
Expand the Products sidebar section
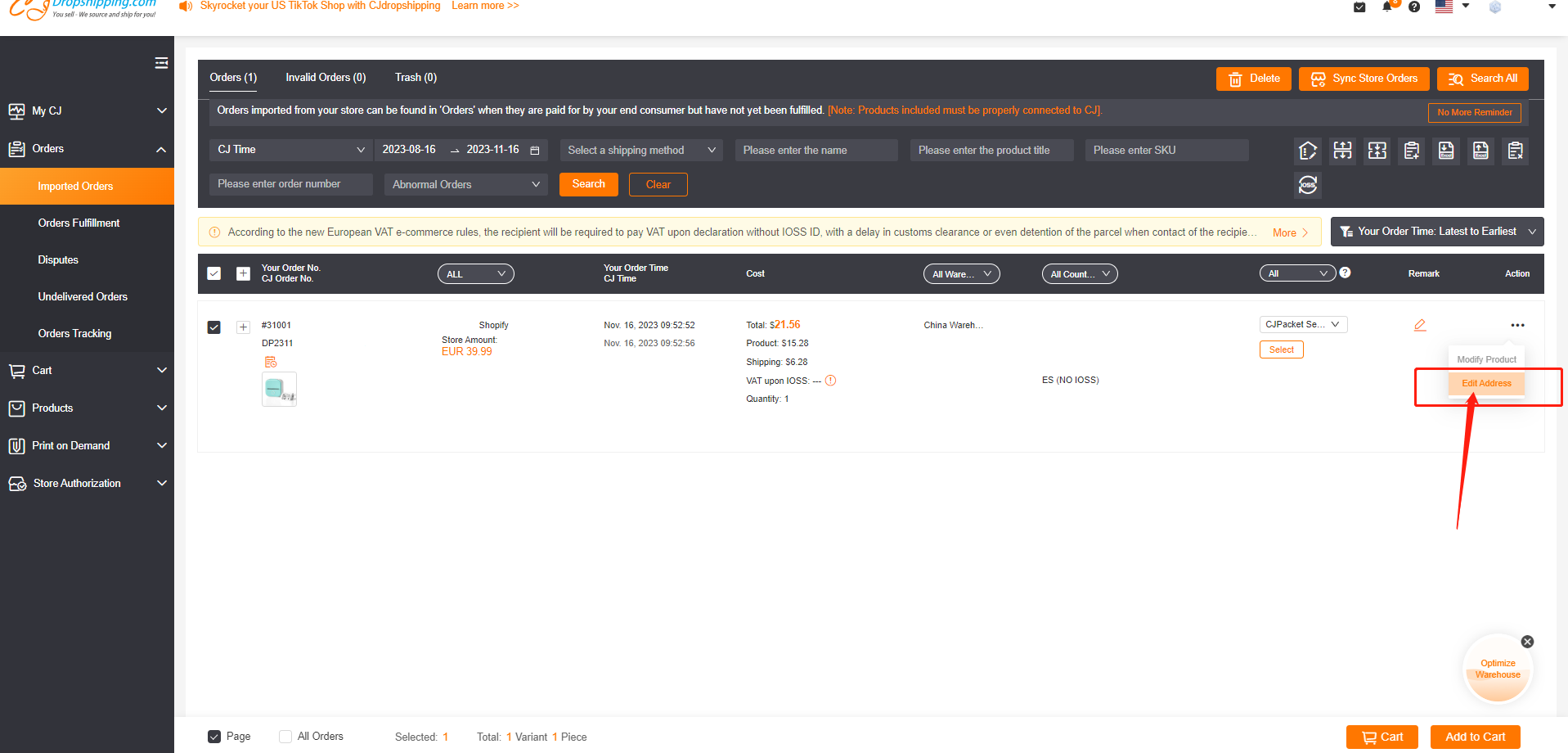point(87,408)
